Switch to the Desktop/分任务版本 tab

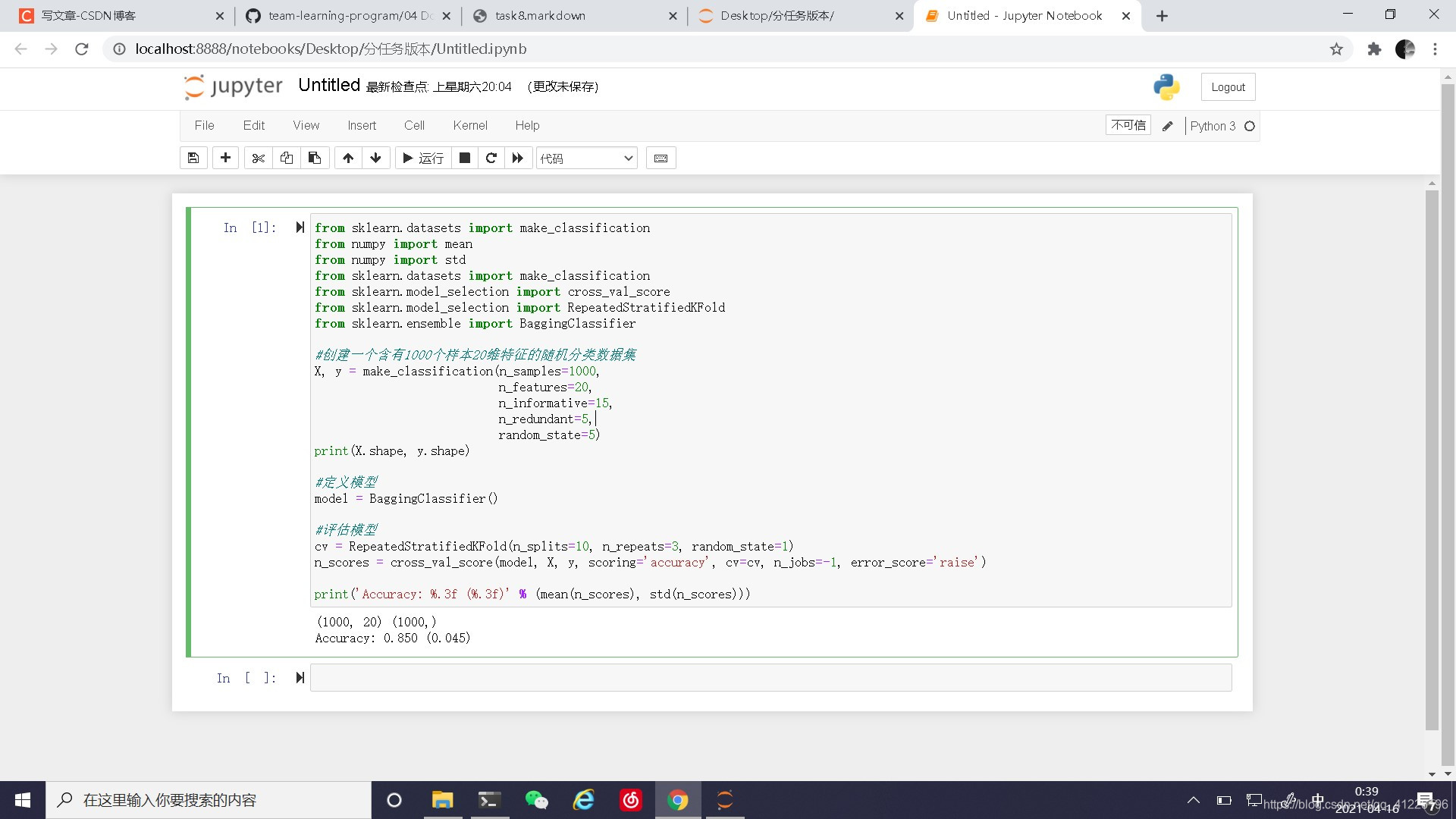[x=793, y=15]
